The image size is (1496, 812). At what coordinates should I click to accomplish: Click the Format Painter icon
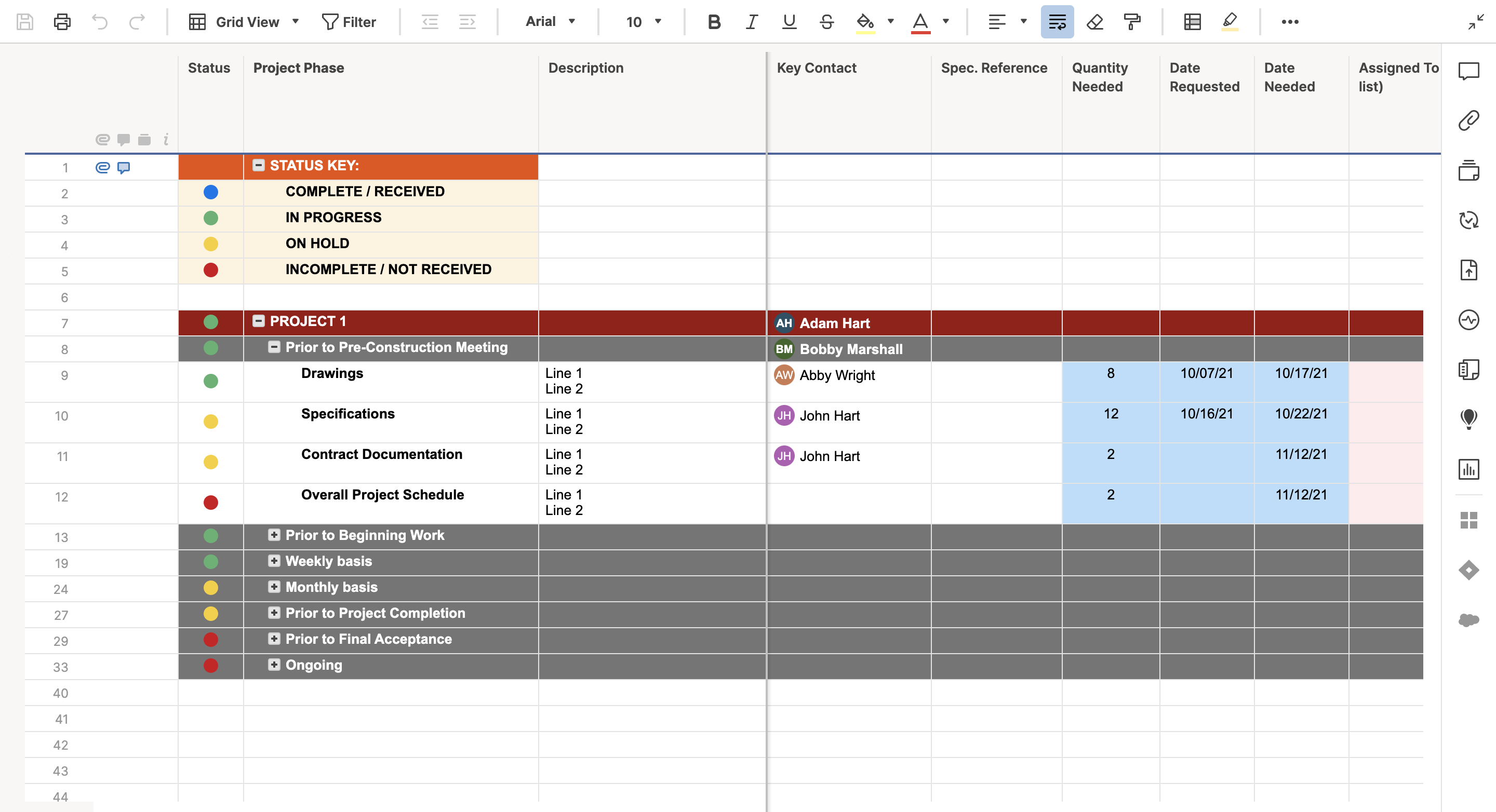pos(1132,22)
